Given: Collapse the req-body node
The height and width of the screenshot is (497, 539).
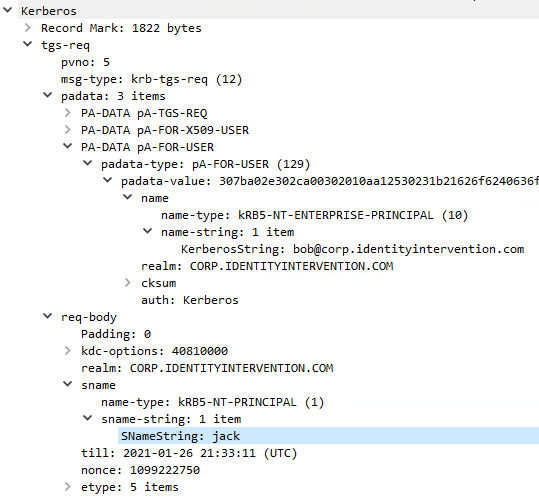Looking at the screenshot, I should [47, 316].
